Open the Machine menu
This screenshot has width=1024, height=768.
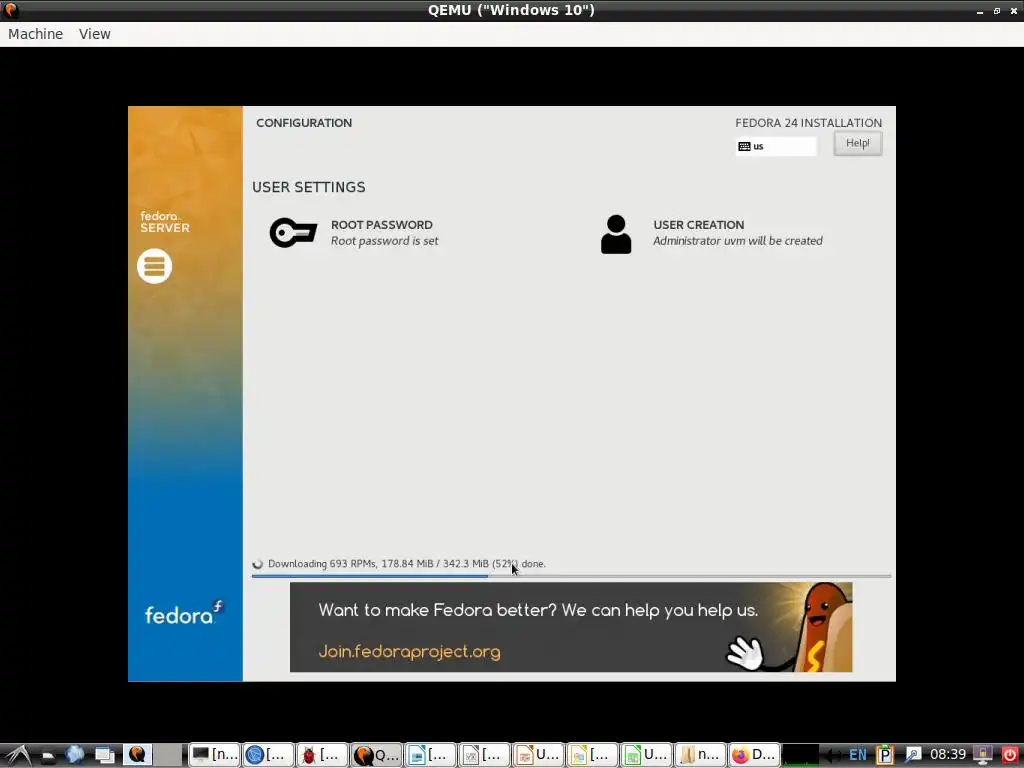point(36,34)
